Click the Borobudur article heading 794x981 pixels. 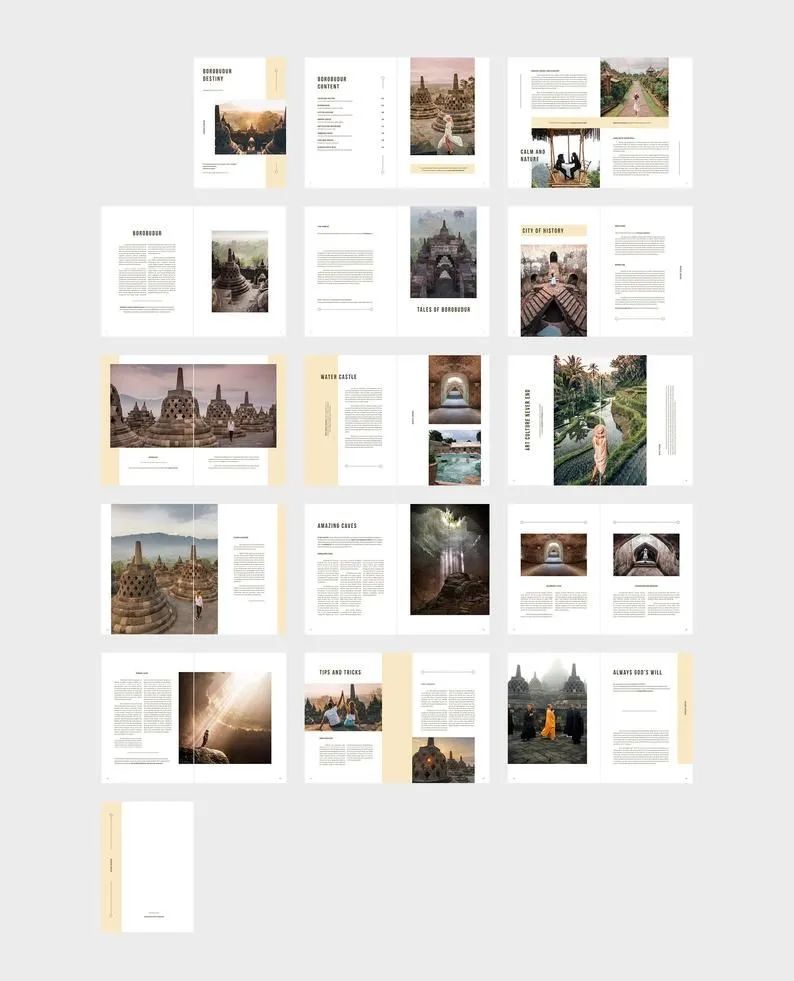pyautogui.click(x=147, y=233)
